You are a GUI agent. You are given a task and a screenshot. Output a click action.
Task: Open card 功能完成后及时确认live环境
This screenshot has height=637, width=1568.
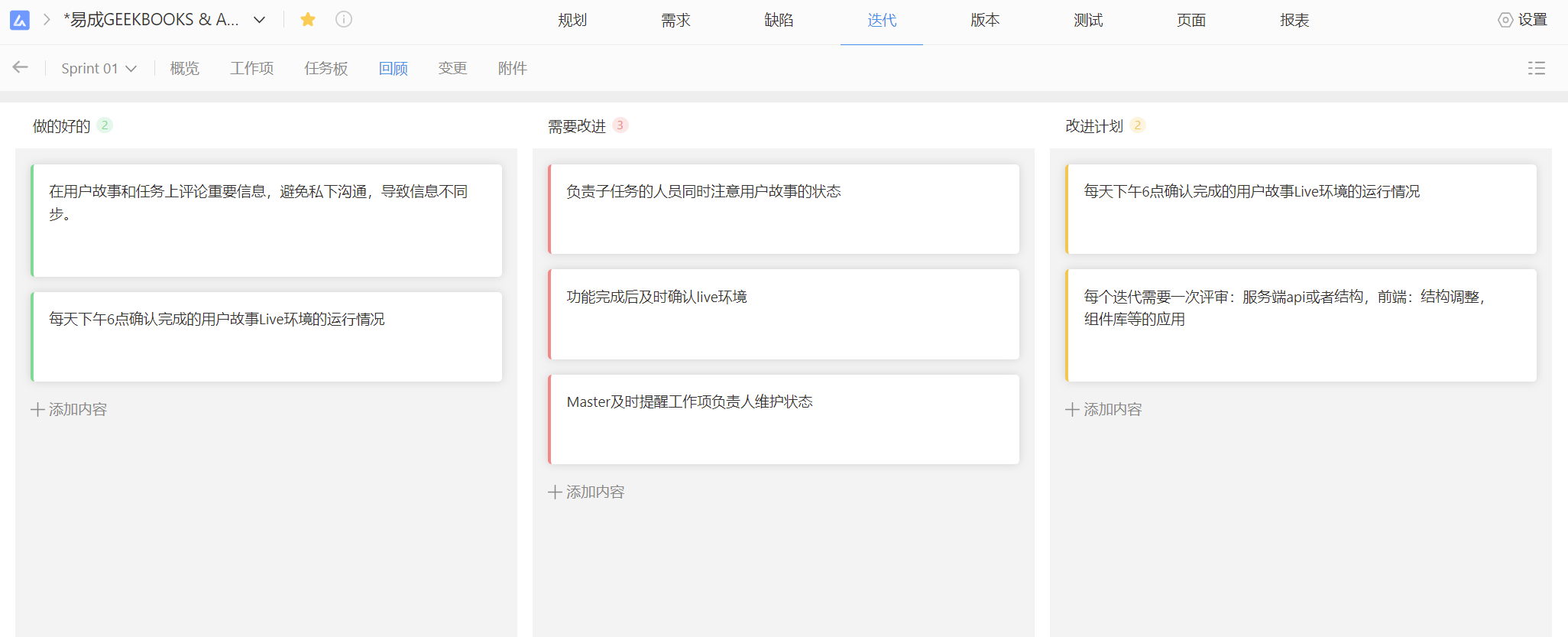coord(783,314)
